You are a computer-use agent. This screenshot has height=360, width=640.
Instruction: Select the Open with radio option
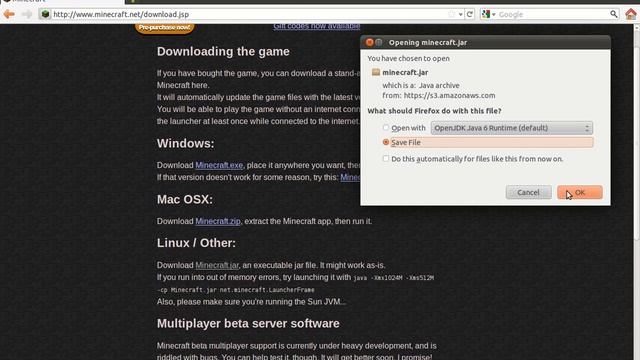pyautogui.click(x=386, y=128)
